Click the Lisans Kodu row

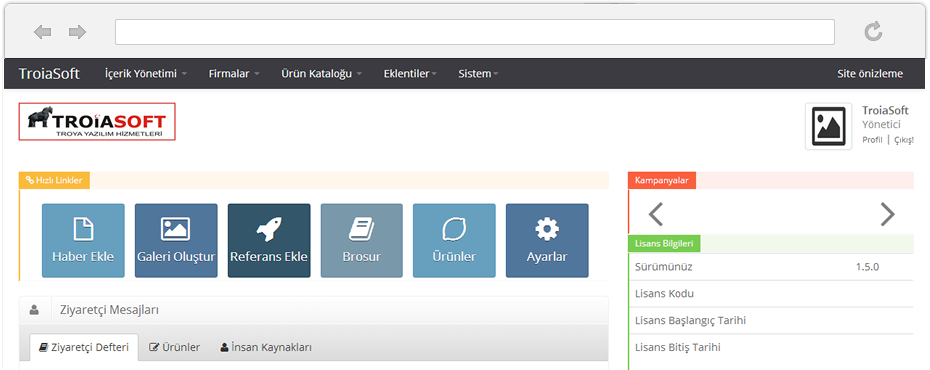(x=771, y=294)
